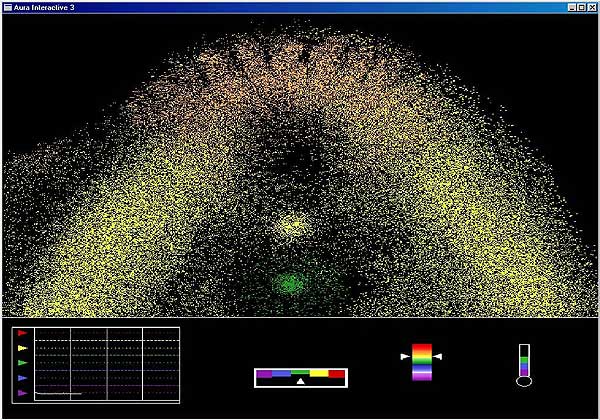Click the oval bulb under the thermometer gauge
This screenshot has height=420, width=600.
pos(523,381)
